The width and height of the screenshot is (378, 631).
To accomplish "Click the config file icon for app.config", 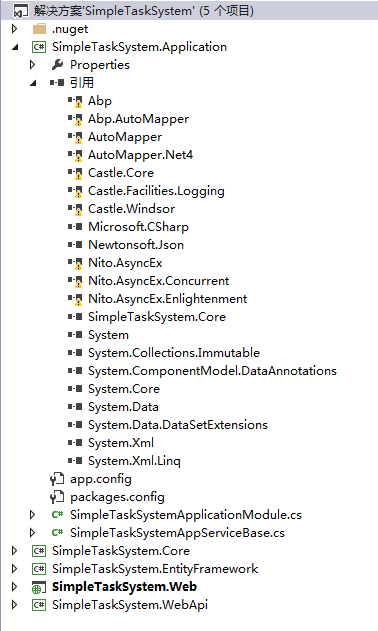I will [x=57, y=479].
